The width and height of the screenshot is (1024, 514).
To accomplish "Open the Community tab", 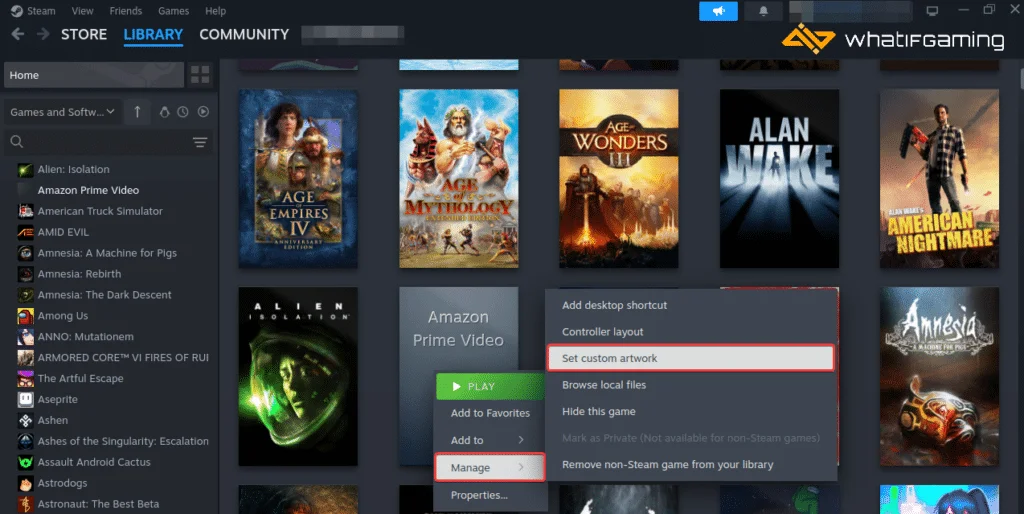I will (x=244, y=34).
